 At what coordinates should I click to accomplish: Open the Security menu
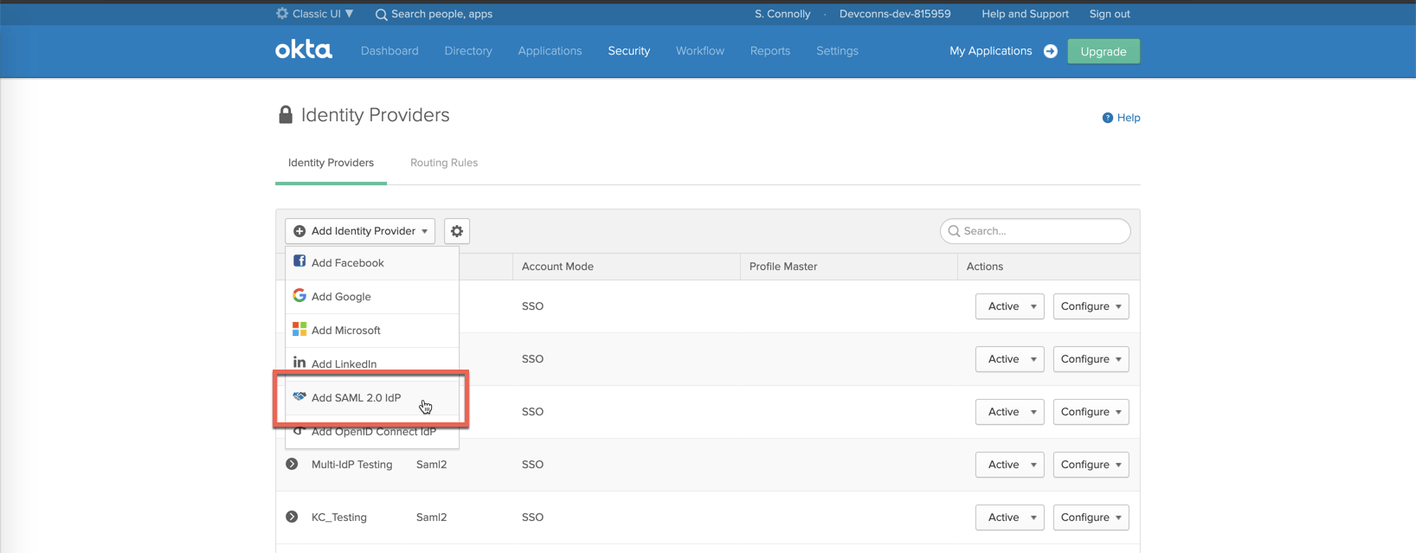pos(629,51)
